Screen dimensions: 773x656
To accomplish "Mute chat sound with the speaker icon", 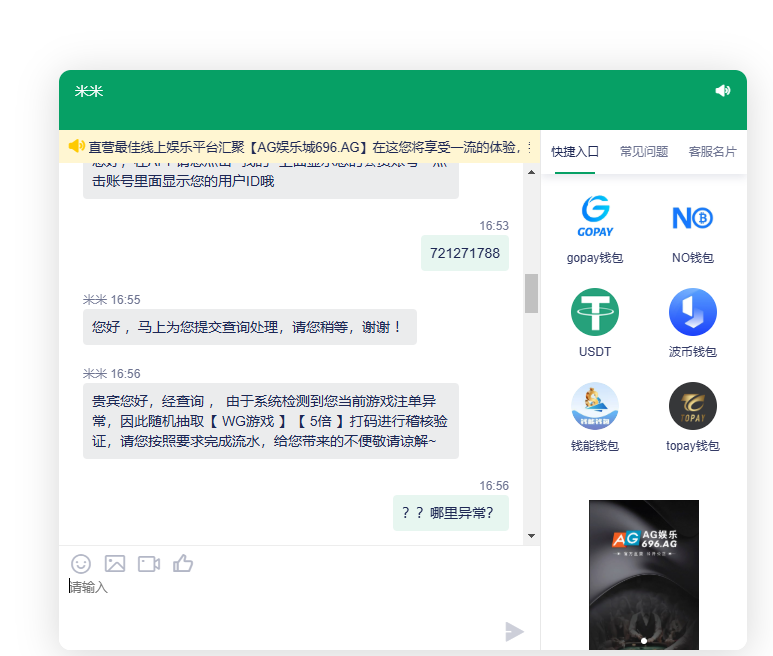I will pos(723,91).
